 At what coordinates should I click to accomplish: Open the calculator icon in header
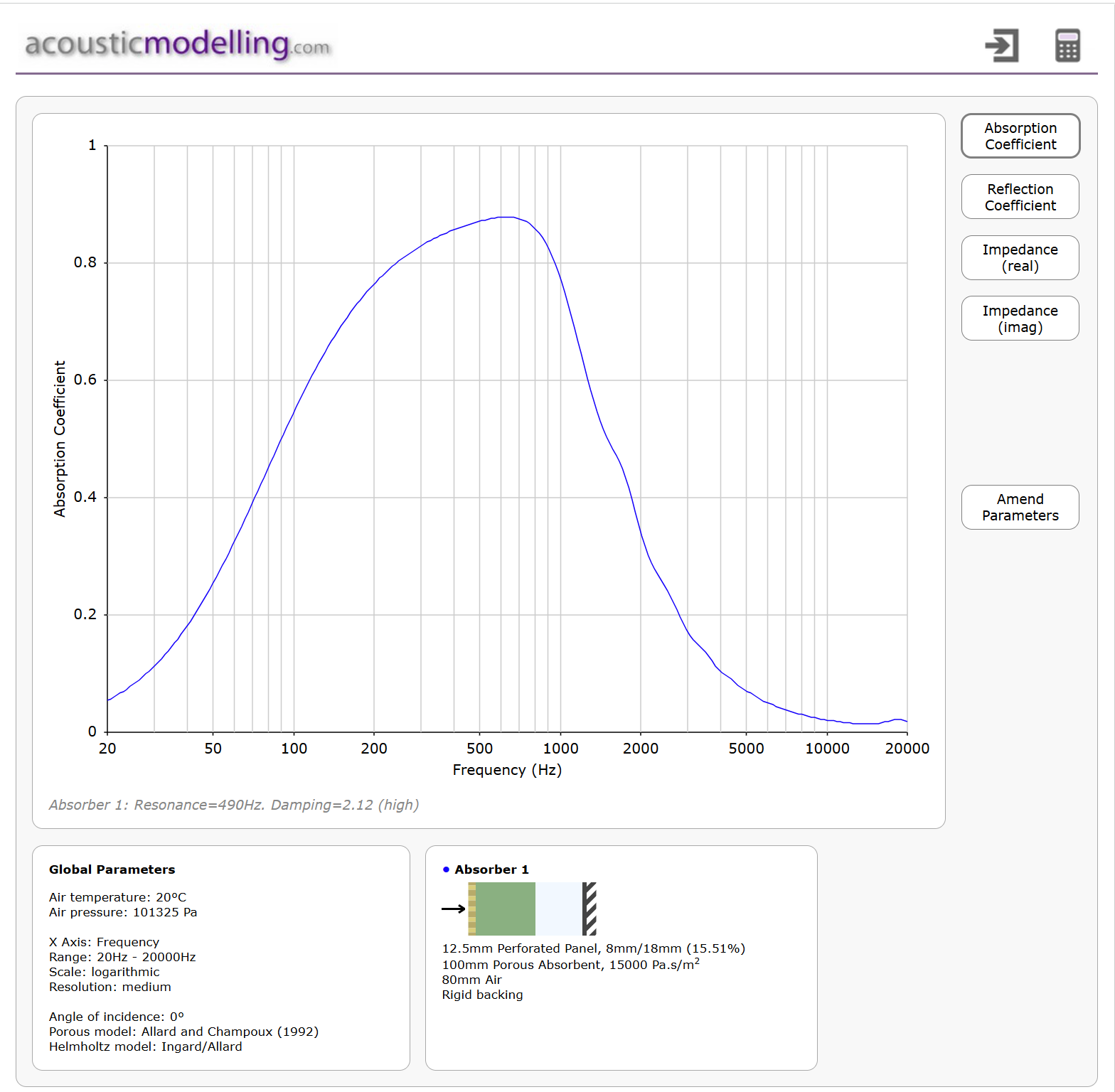pos(1067,45)
